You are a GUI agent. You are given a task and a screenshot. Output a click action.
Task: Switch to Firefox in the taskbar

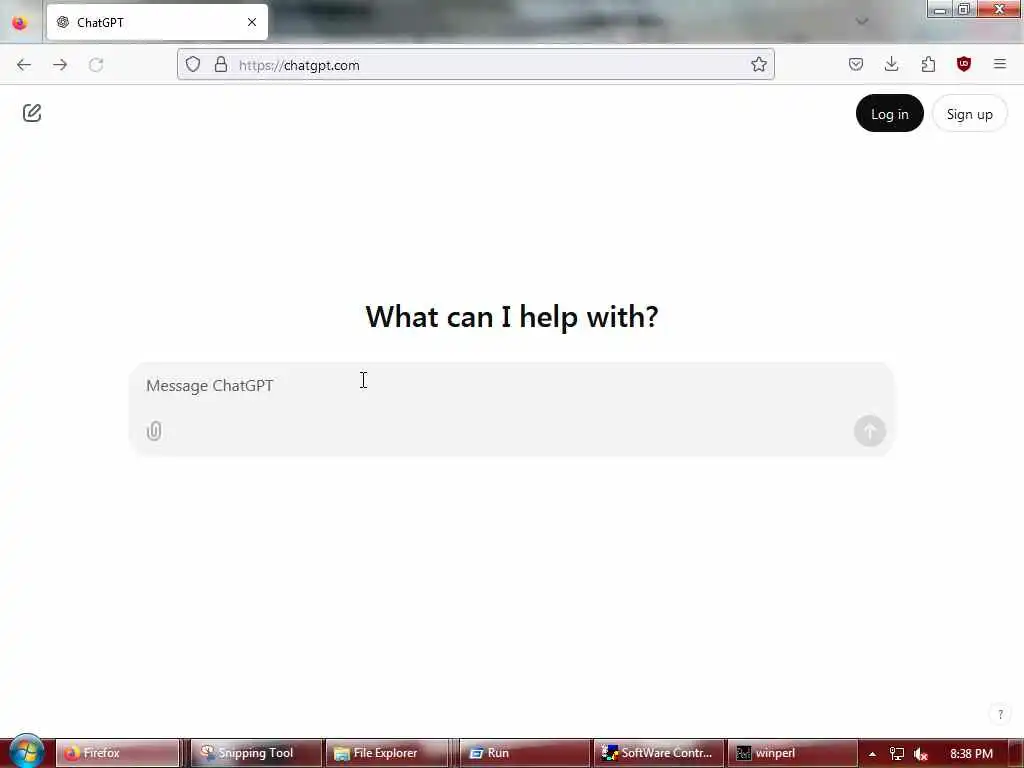tap(118, 753)
